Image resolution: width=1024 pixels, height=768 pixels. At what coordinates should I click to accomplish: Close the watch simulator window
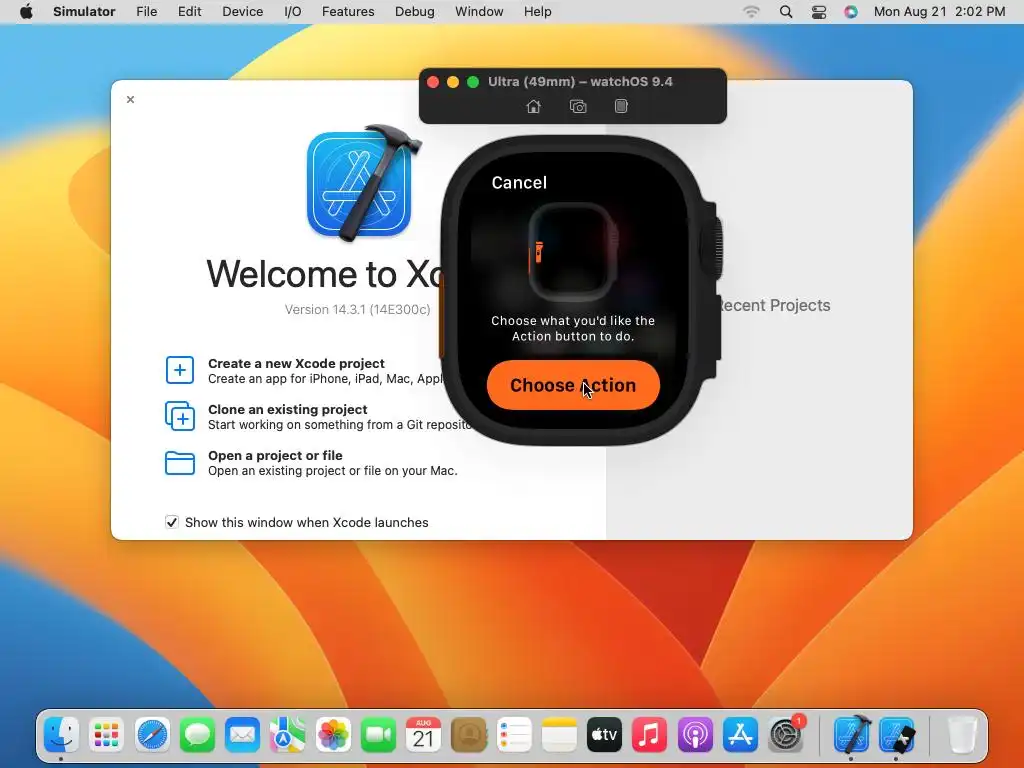point(432,82)
